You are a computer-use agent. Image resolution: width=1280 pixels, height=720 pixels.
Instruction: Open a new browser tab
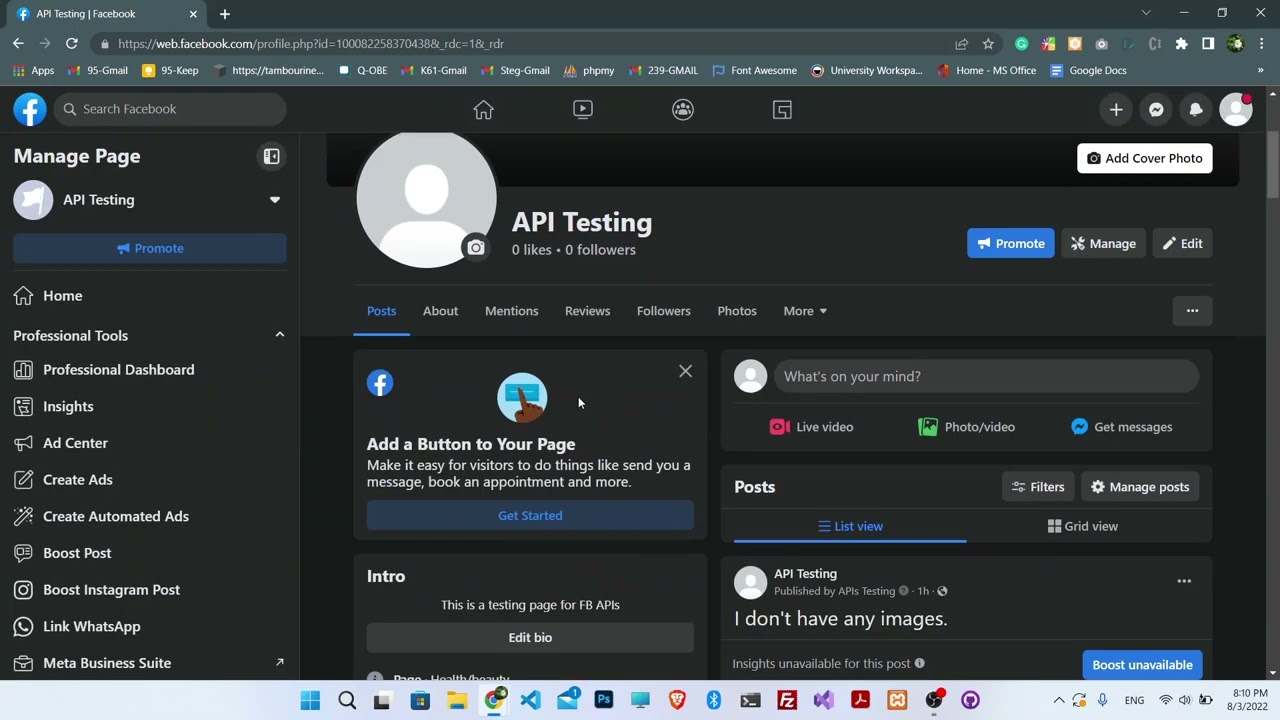coord(225,14)
